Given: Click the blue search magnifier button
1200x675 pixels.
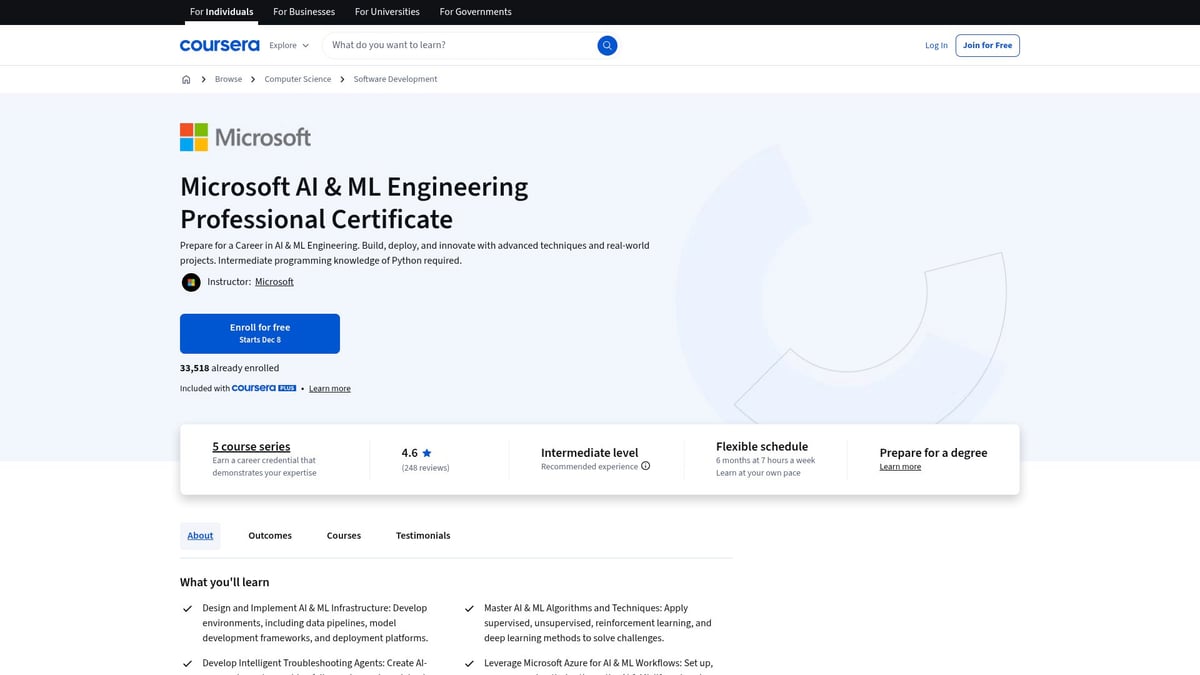Looking at the screenshot, I should [607, 45].
